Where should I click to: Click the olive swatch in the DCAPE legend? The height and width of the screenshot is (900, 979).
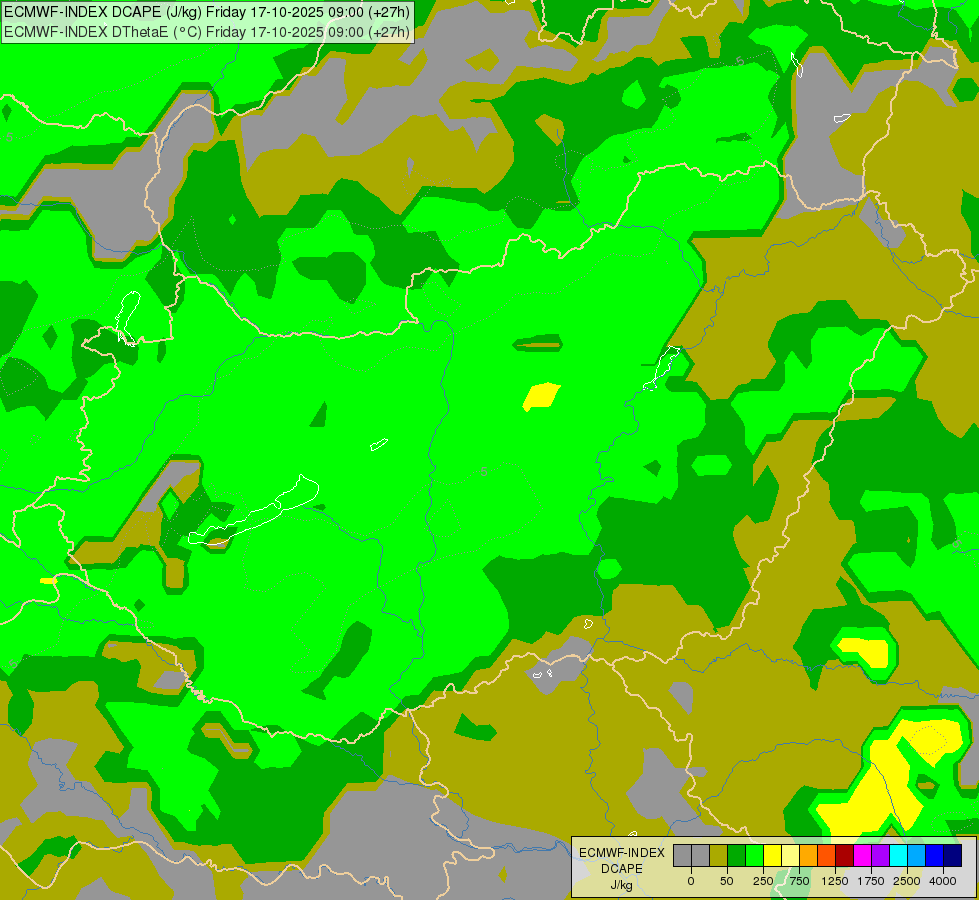[719, 855]
